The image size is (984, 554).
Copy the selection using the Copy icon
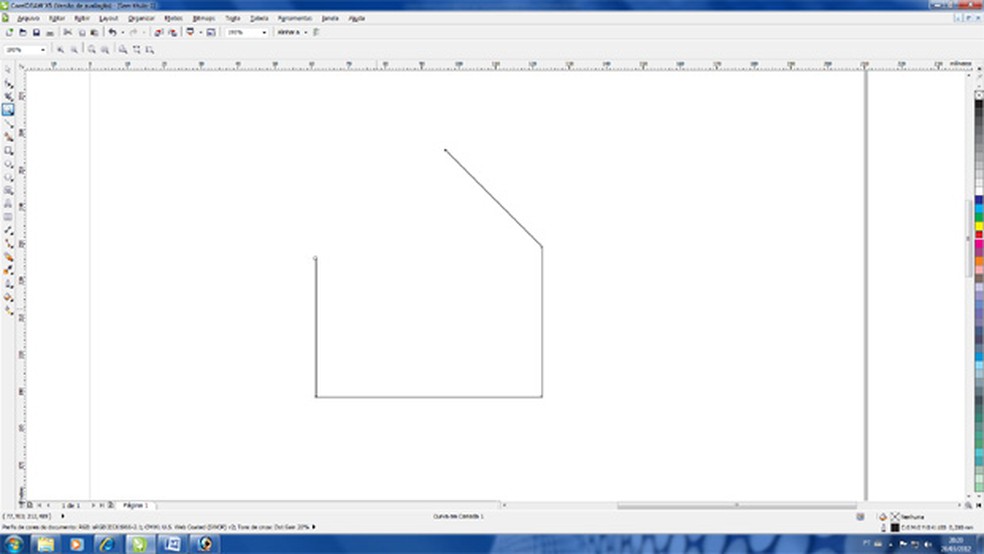point(82,32)
